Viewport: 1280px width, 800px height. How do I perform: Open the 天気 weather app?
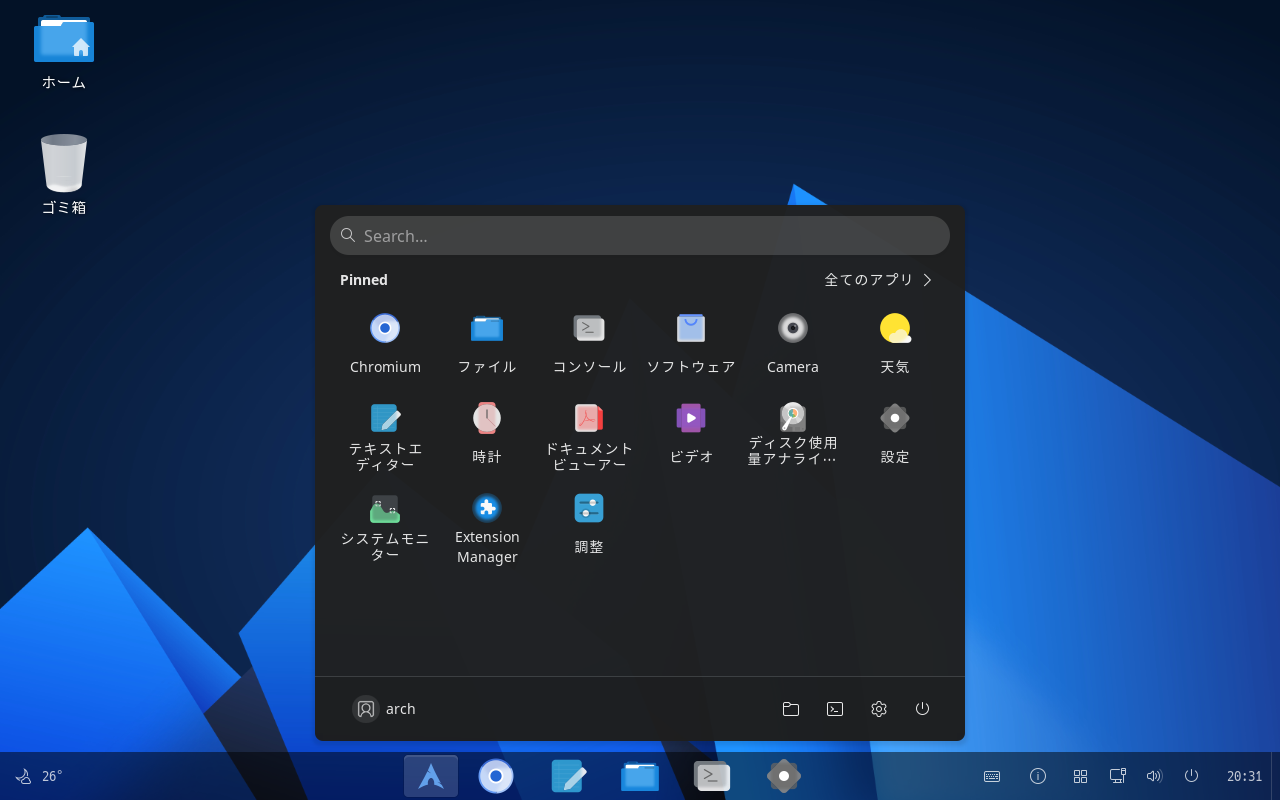click(x=895, y=343)
